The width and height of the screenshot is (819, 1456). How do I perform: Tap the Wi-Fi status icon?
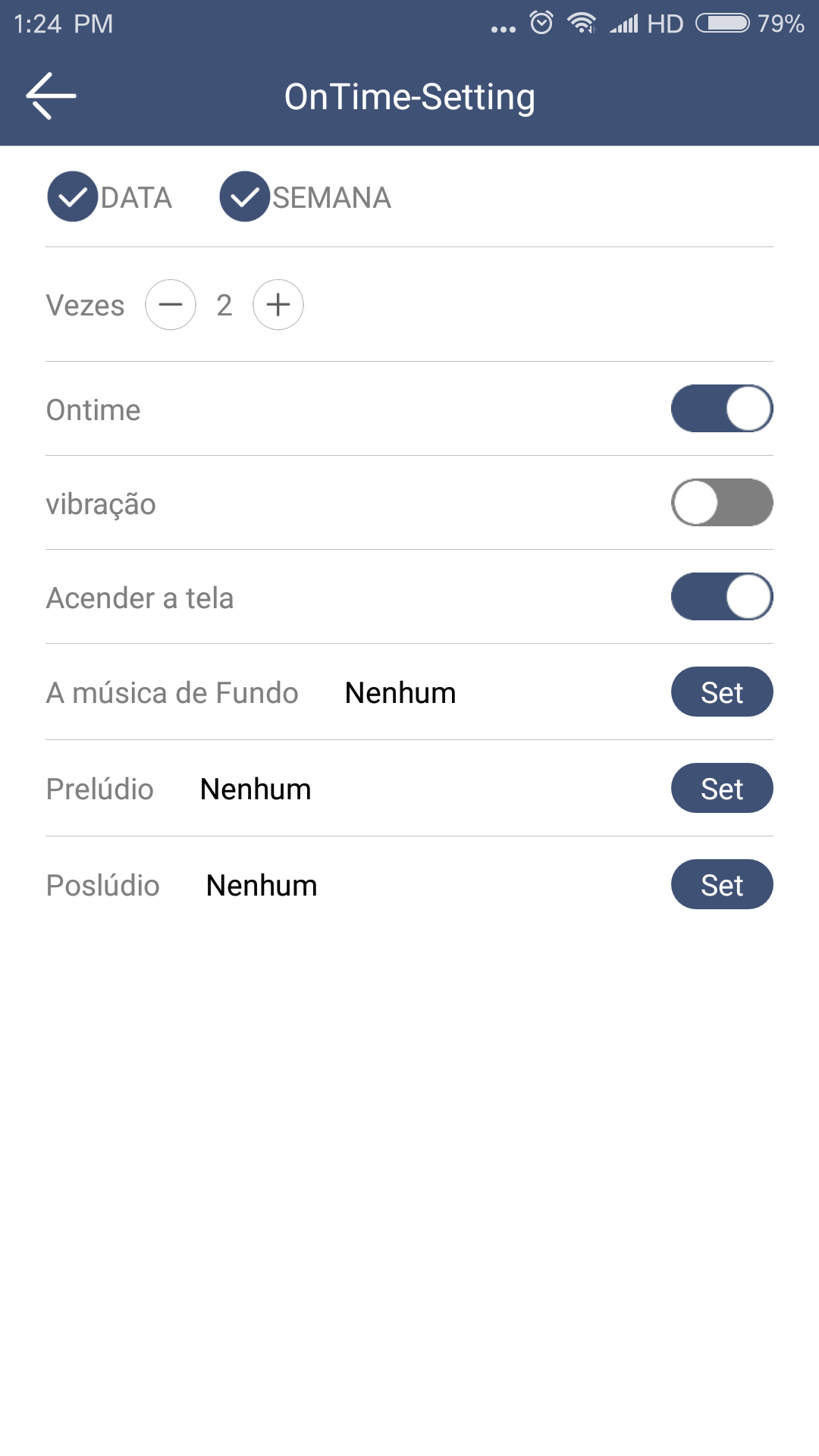582,23
